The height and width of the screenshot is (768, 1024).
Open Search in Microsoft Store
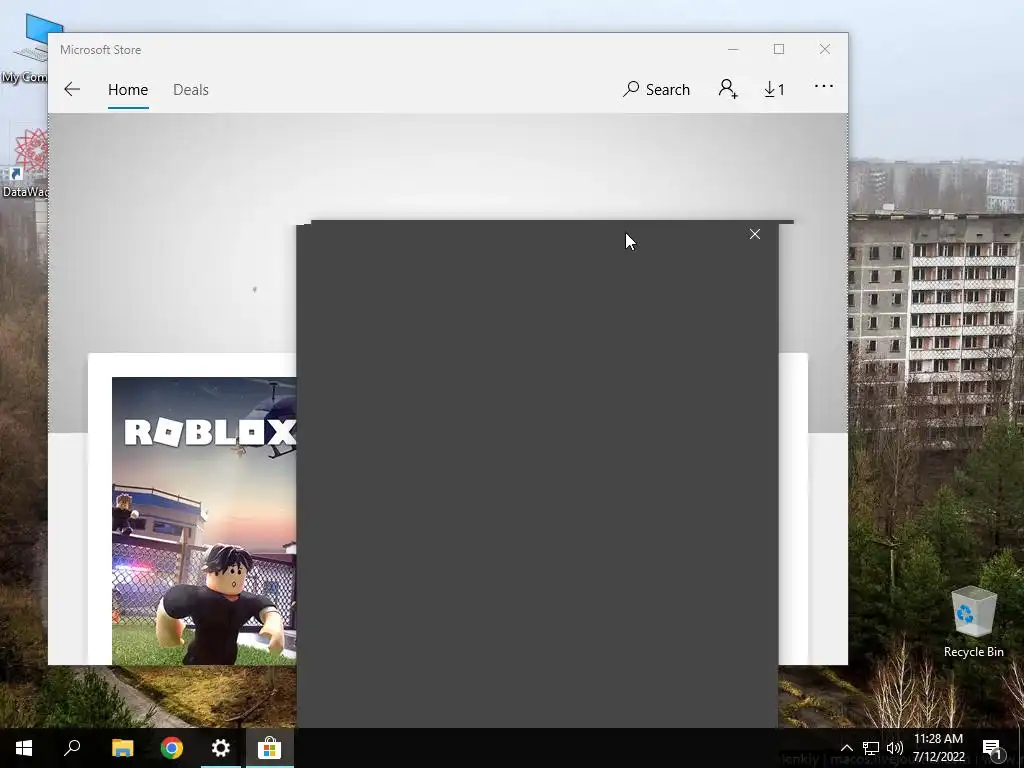click(656, 89)
